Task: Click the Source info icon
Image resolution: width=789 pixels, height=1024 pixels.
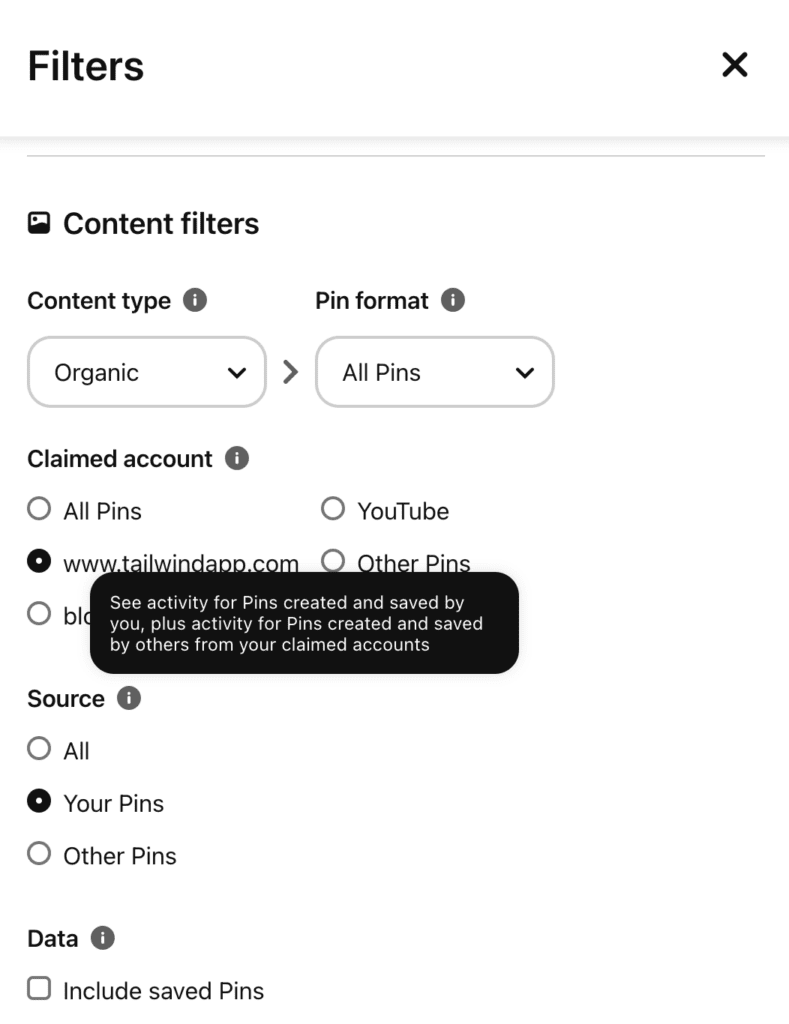Action: point(128,699)
